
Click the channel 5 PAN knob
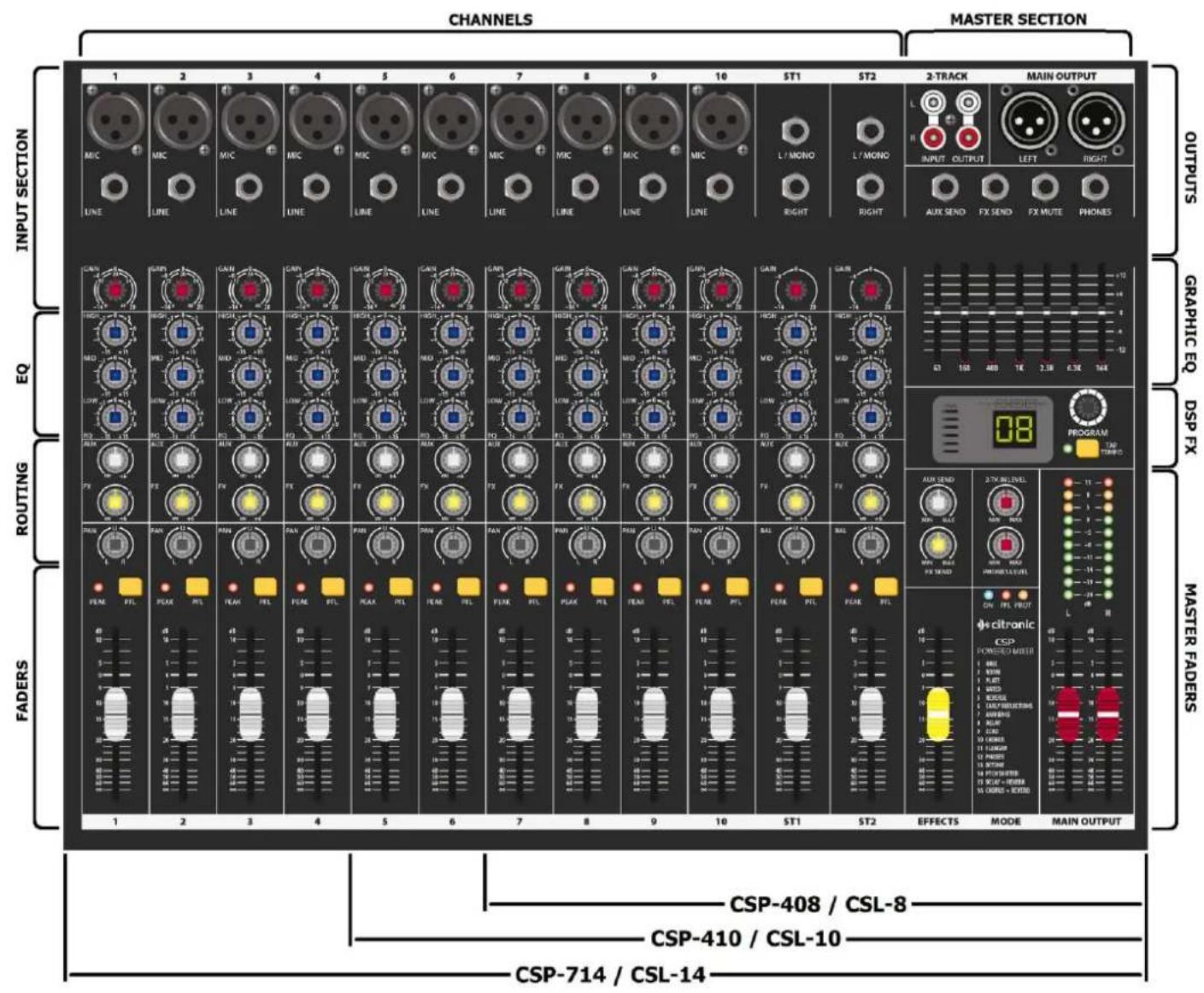coord(384,544)
